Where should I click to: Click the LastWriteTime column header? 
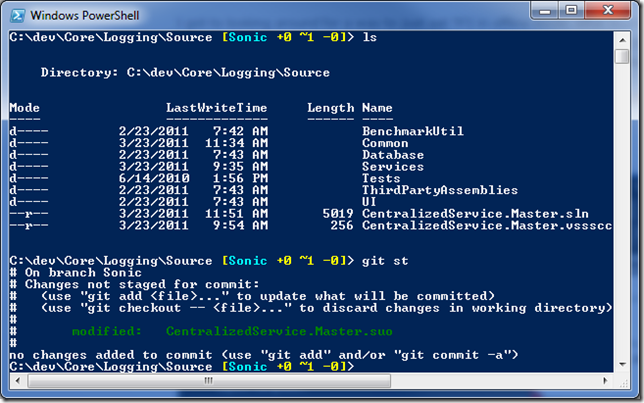point(217,108)
